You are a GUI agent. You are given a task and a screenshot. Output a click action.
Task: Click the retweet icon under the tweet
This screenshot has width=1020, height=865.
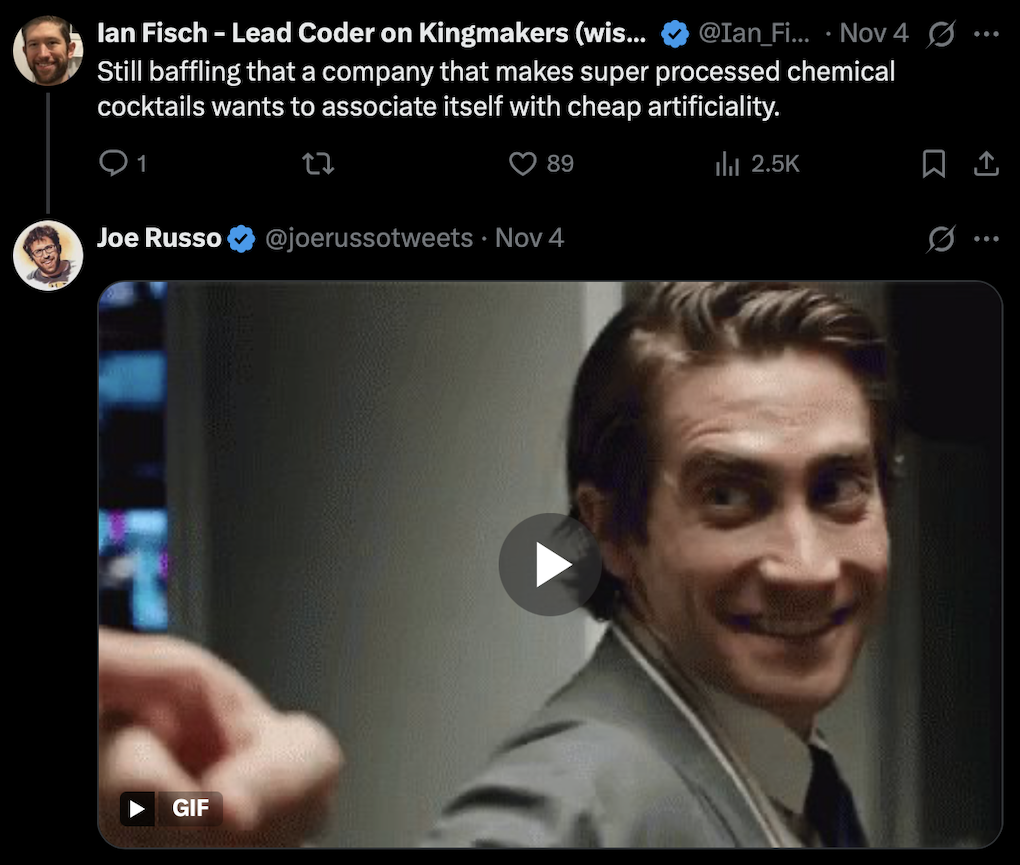point(318,163)
